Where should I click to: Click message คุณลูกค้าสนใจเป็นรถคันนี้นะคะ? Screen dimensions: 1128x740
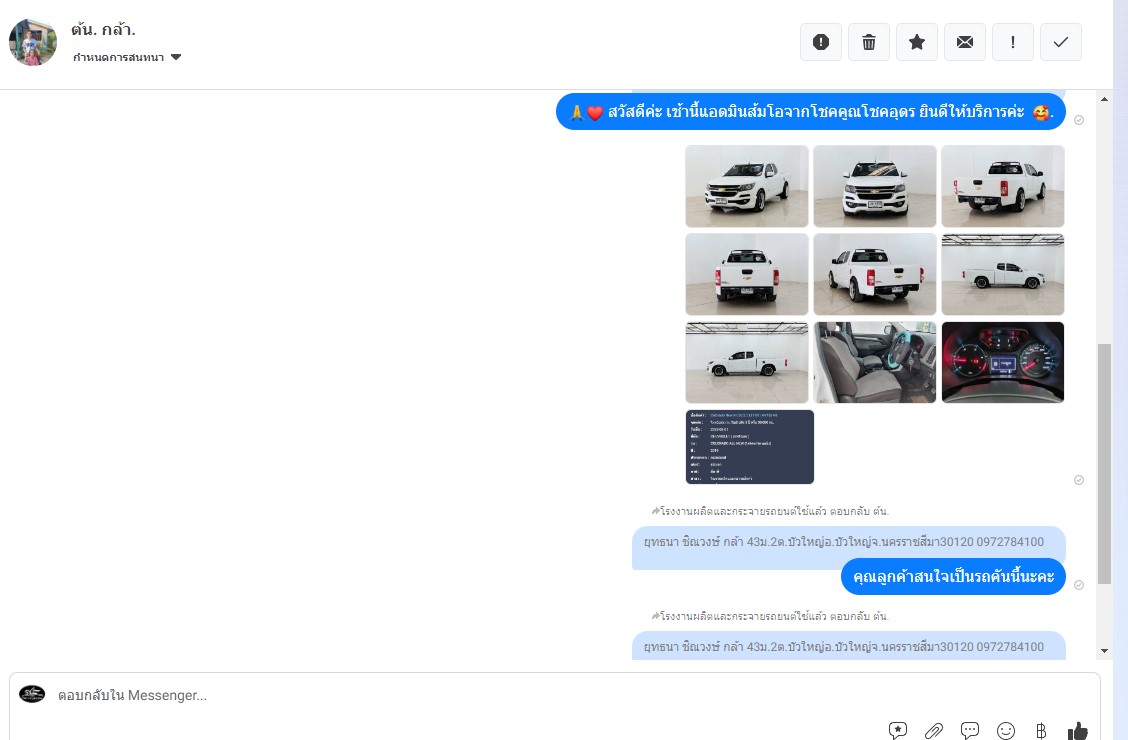pyautogui.click(x=953, y=577)
